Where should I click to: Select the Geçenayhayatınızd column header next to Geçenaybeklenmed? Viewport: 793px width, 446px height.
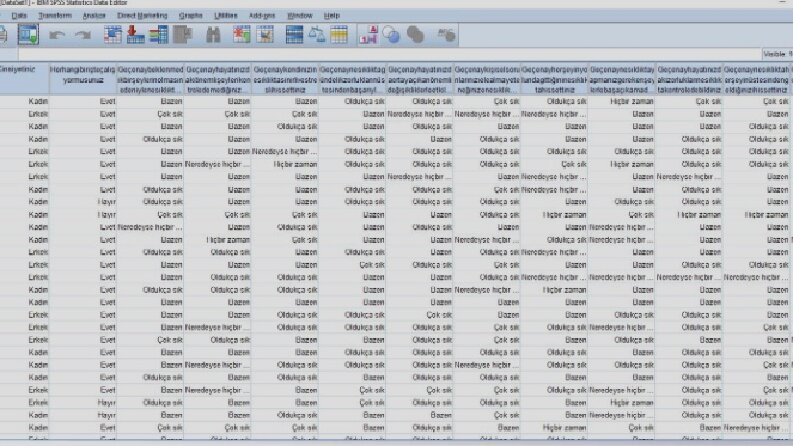pos(217,79)
